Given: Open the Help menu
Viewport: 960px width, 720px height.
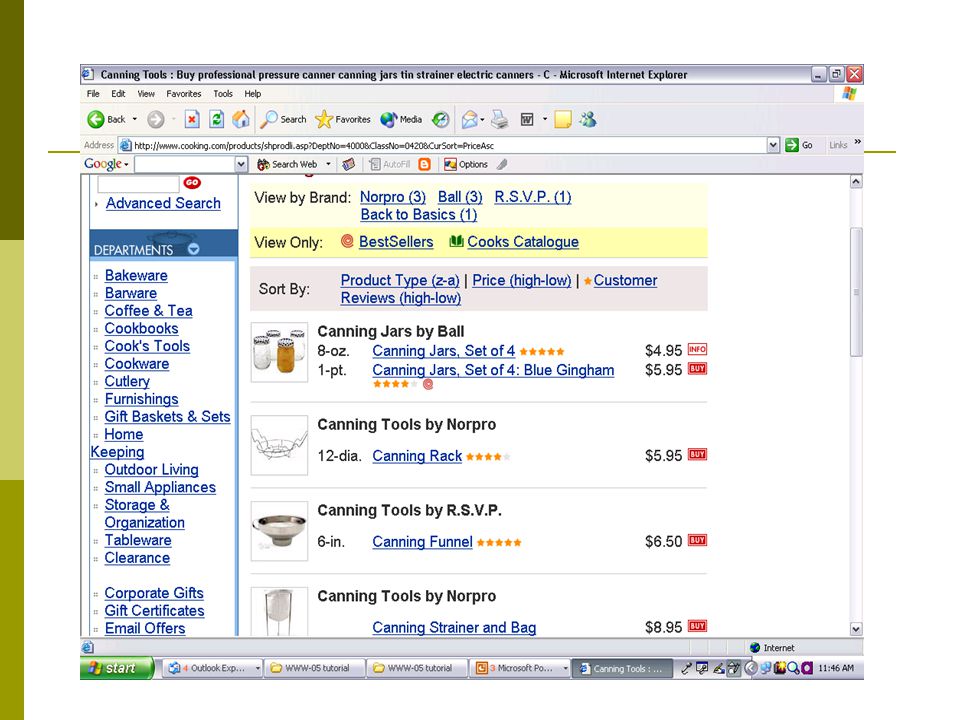Looking at the screenshot, I should click(x=253, y=94).
